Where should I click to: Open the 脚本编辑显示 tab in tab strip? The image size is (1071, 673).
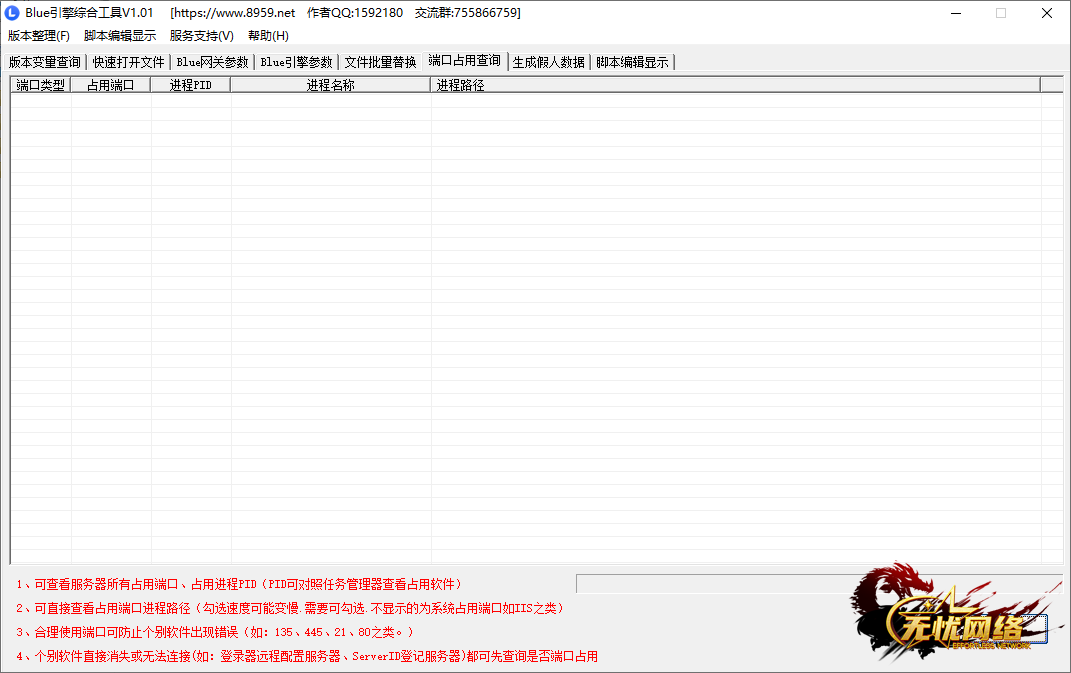click(632, 62)
